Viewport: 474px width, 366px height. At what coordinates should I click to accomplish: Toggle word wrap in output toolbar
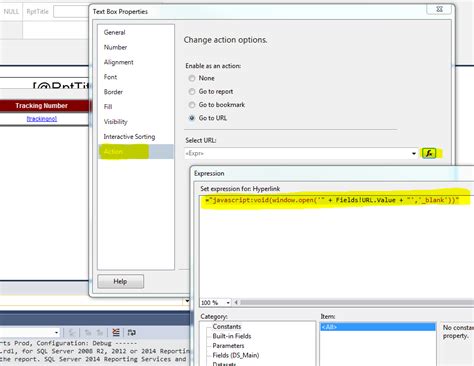pos(132,332)
